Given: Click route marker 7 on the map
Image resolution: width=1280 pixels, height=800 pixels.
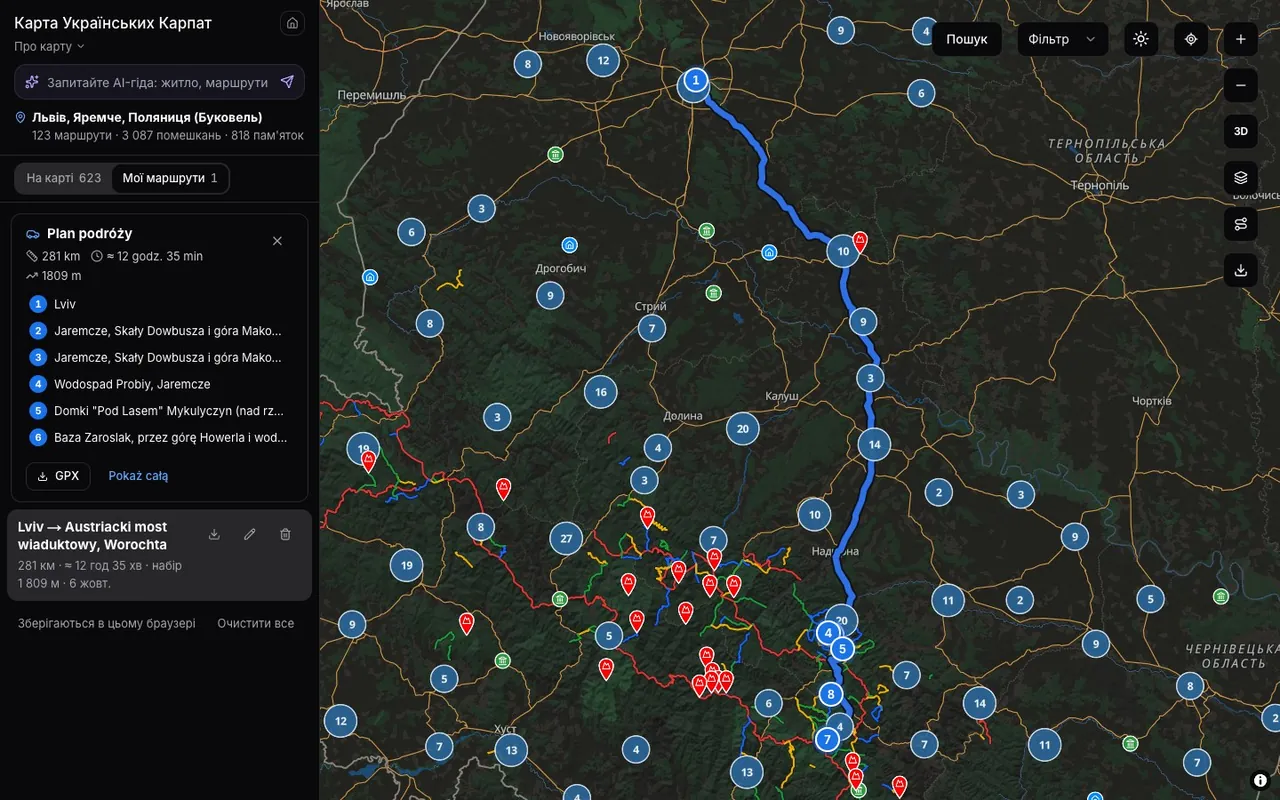Looking at the screenshot, I should pyautogui.click(x=827, y=740).
